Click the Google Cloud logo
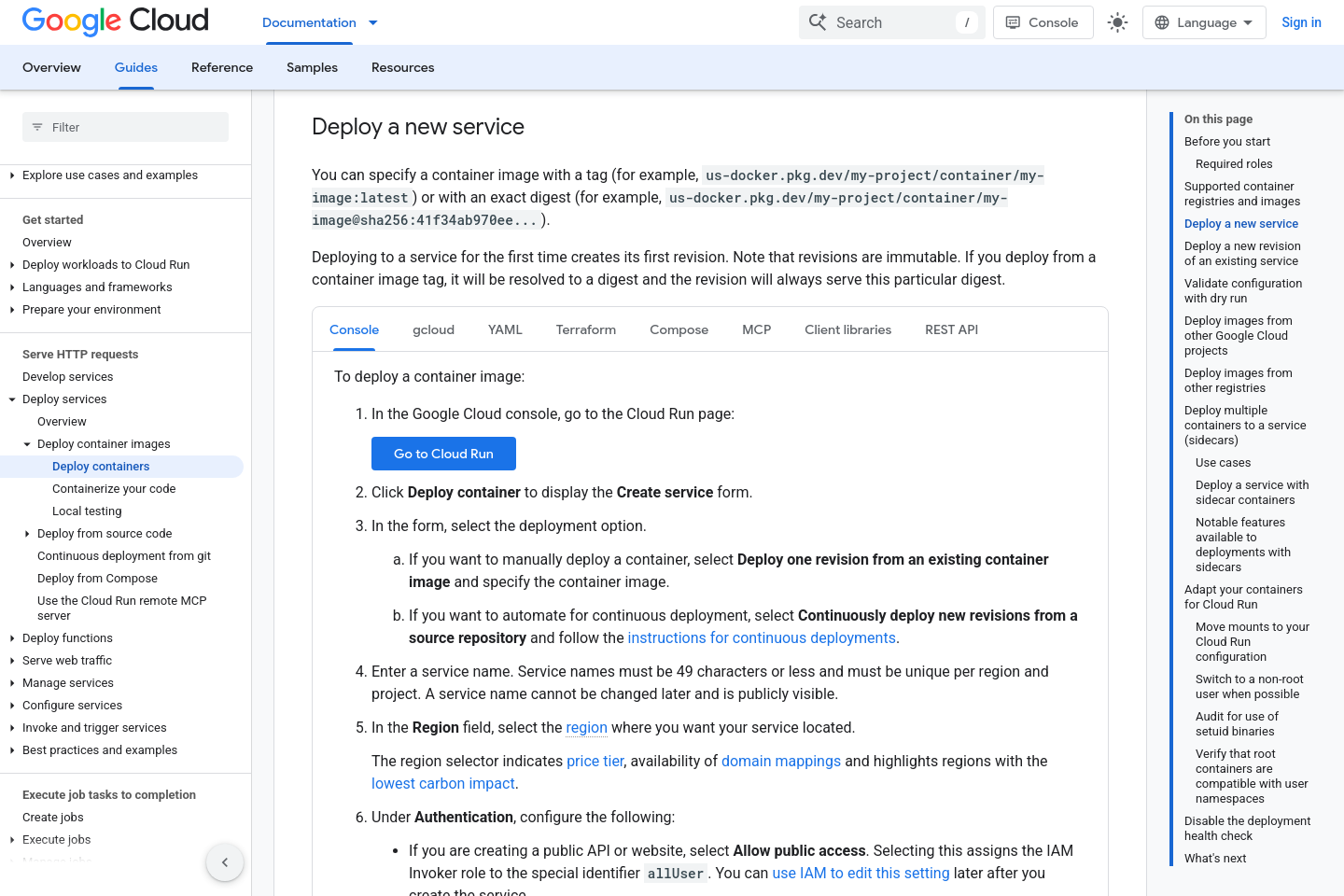This screenshot has height=896, width=1344. click(x=116, y=21)
